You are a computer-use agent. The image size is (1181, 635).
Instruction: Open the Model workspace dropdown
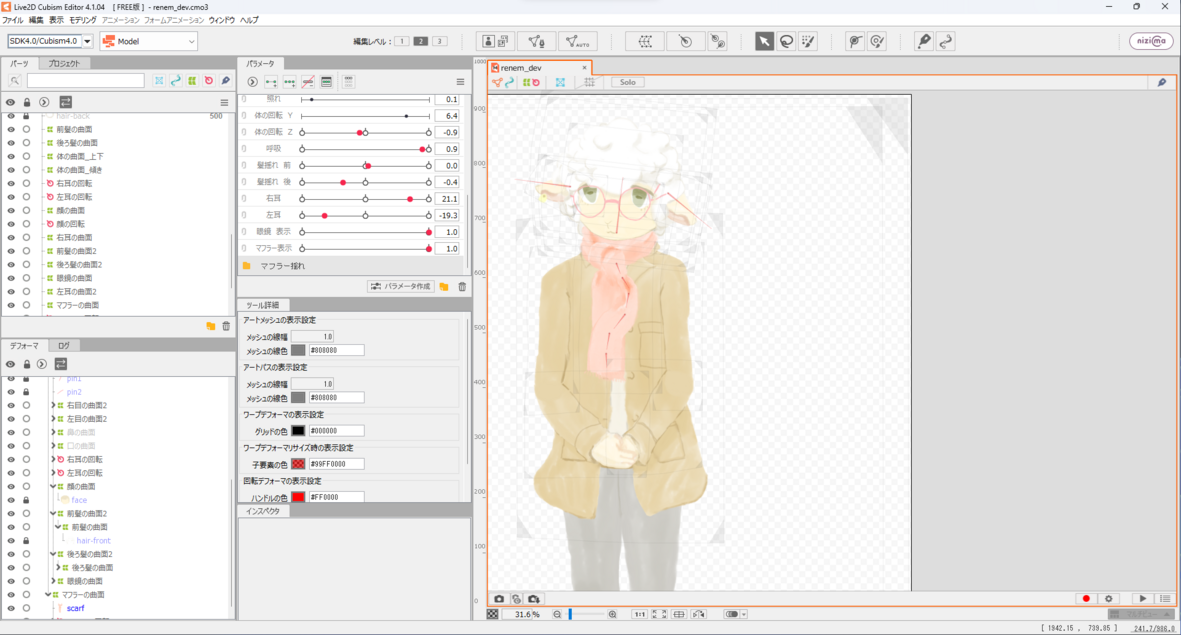148,41
